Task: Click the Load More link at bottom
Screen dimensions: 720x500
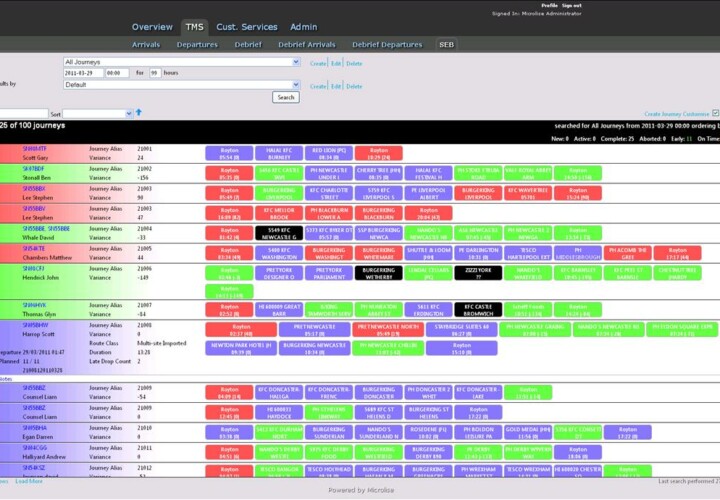Action: pos(29,481)
